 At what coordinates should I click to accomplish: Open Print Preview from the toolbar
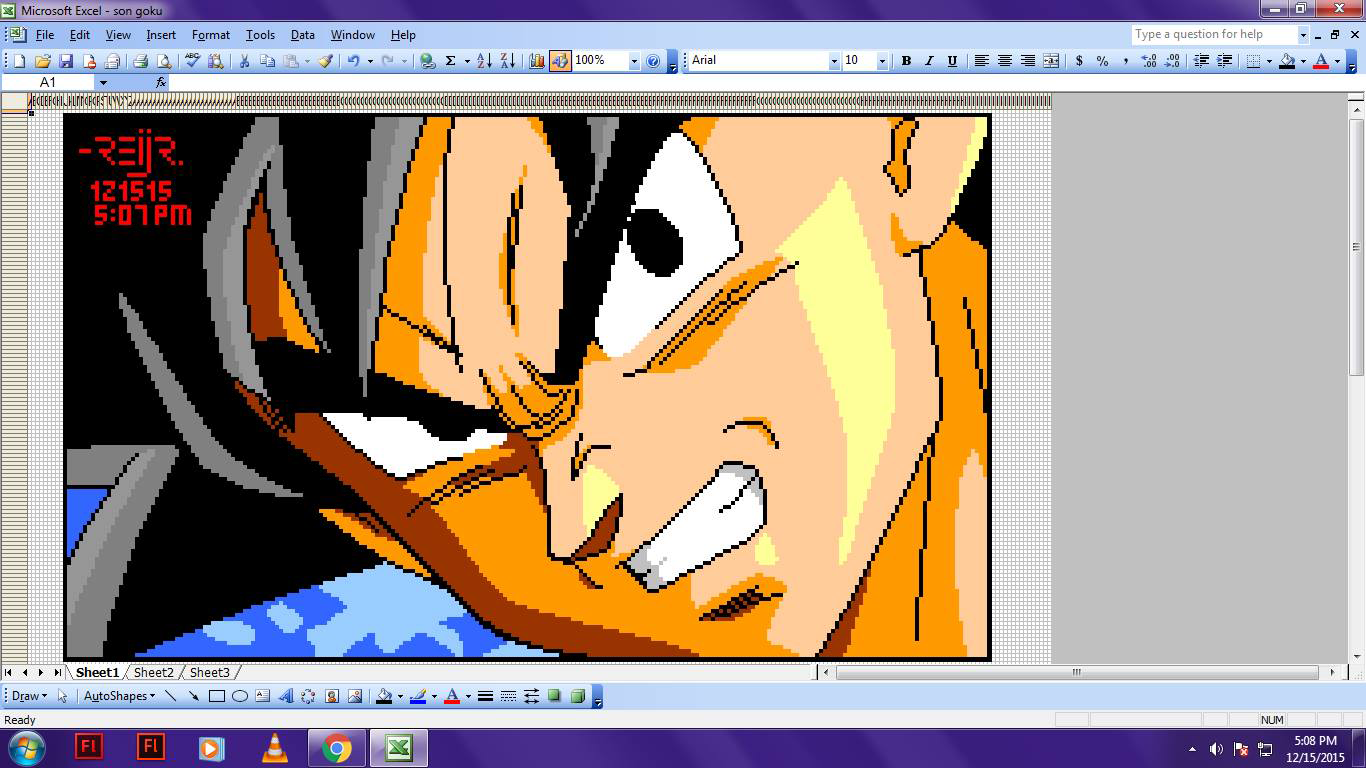(161, 61)
